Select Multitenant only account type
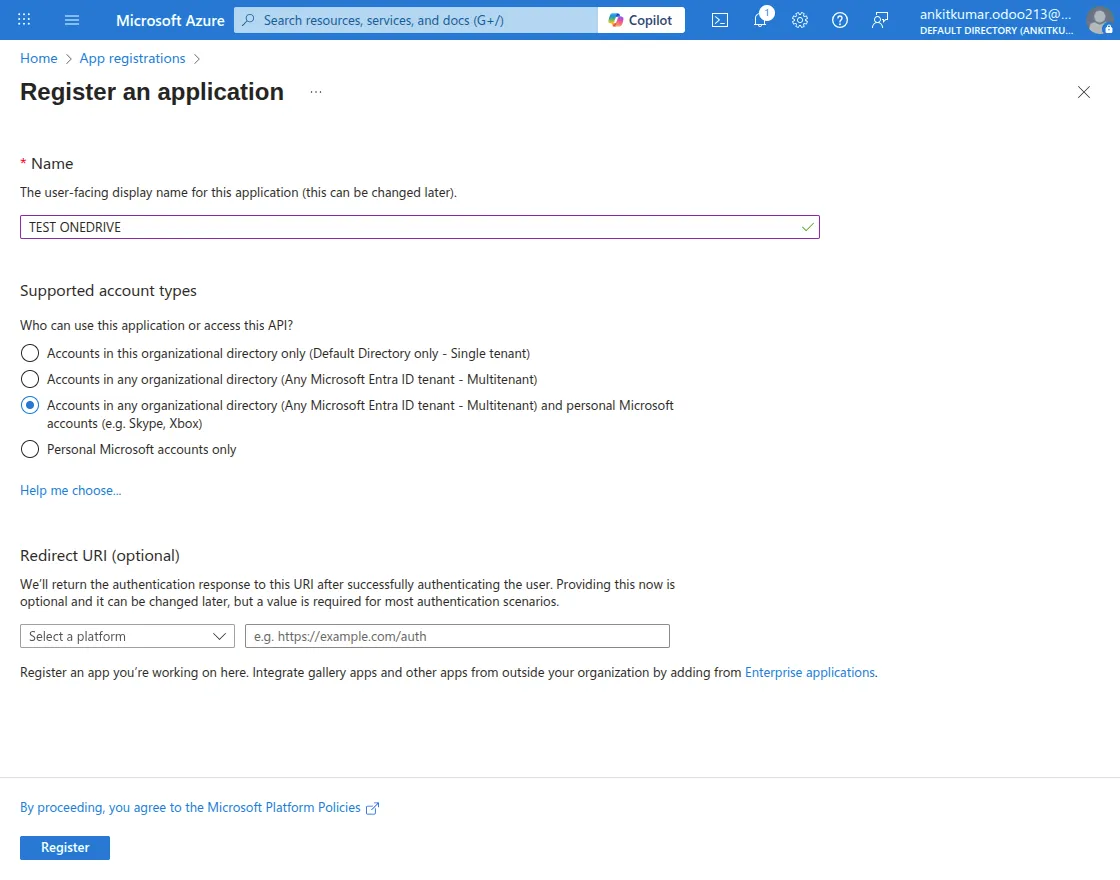This screenshot has width=1120, height=880. click(29, 379)
